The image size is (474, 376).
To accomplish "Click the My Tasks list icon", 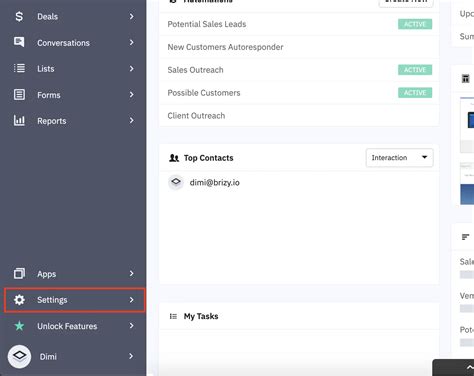I will [x=173, y=316].
